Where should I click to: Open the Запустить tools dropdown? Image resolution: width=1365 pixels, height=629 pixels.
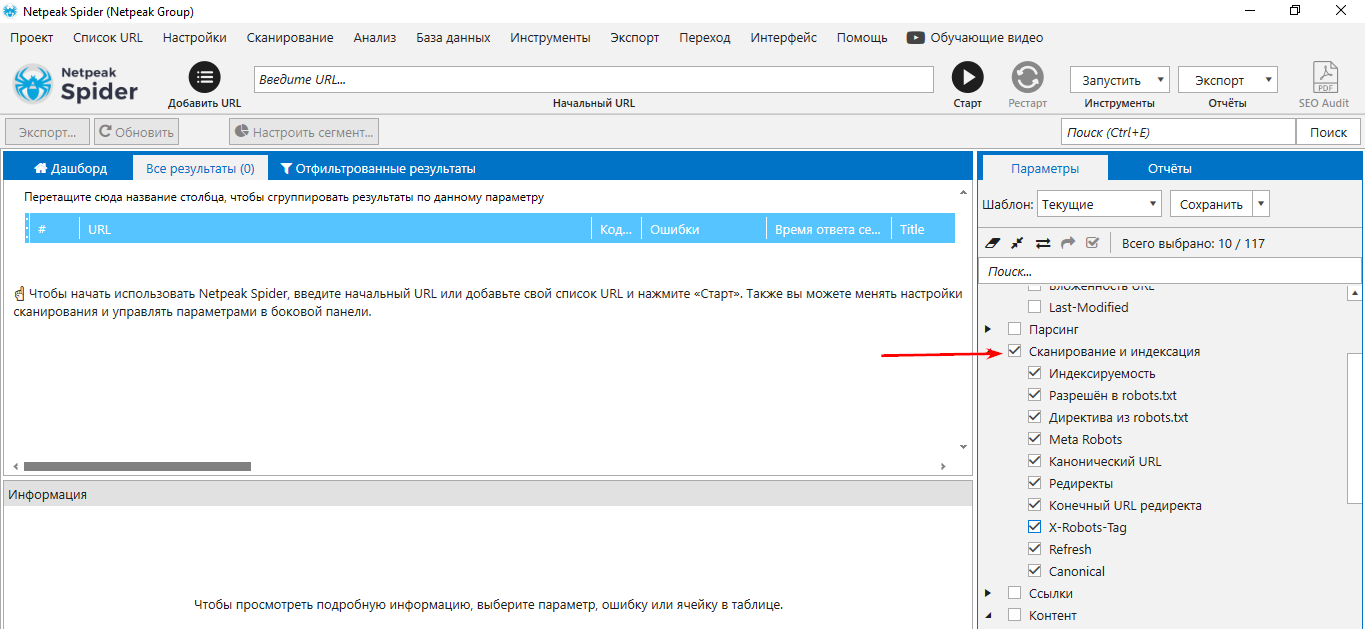[1119, 80]
